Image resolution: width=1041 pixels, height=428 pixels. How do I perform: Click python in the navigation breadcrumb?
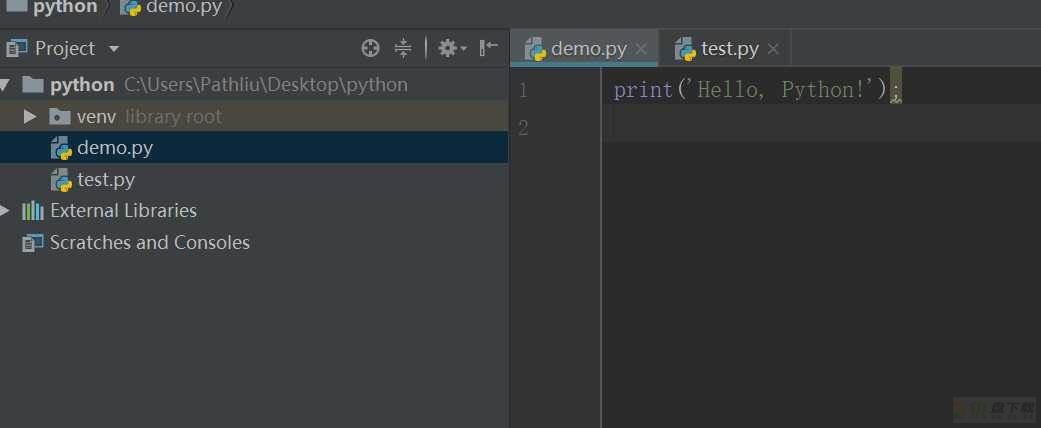coord(64,7)
